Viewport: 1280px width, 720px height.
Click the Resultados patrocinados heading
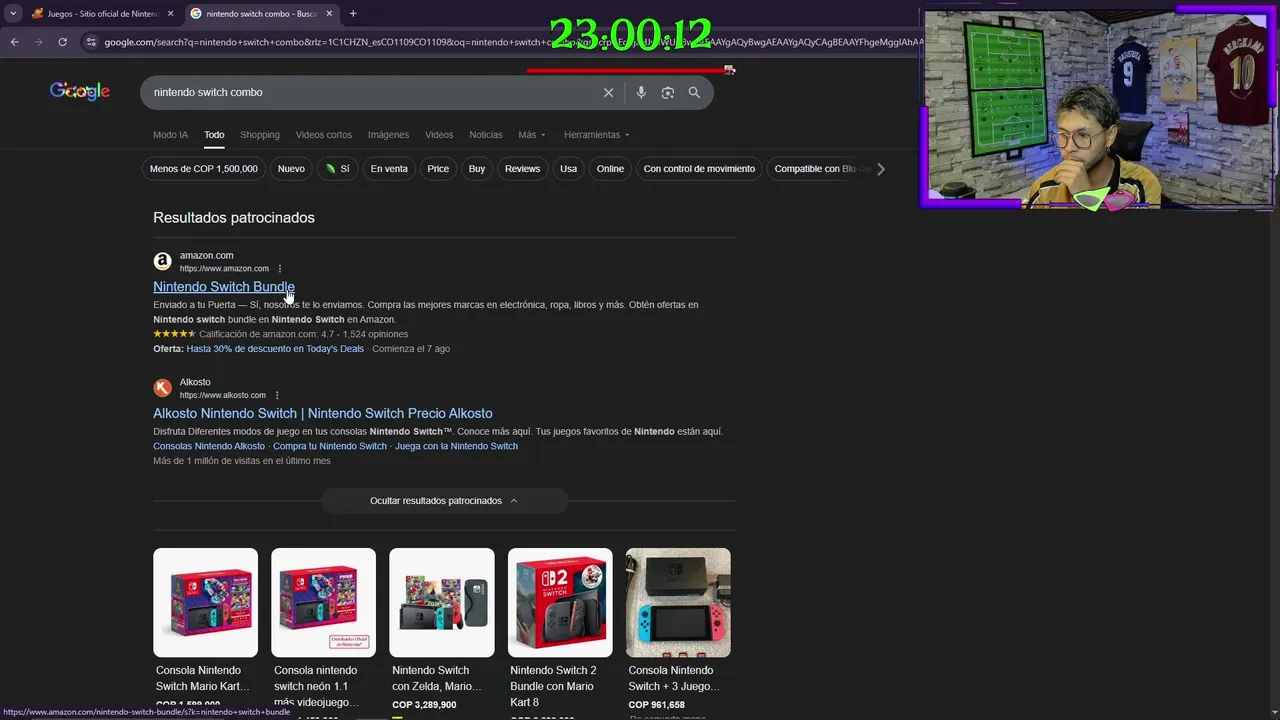(x=234, y=218)
